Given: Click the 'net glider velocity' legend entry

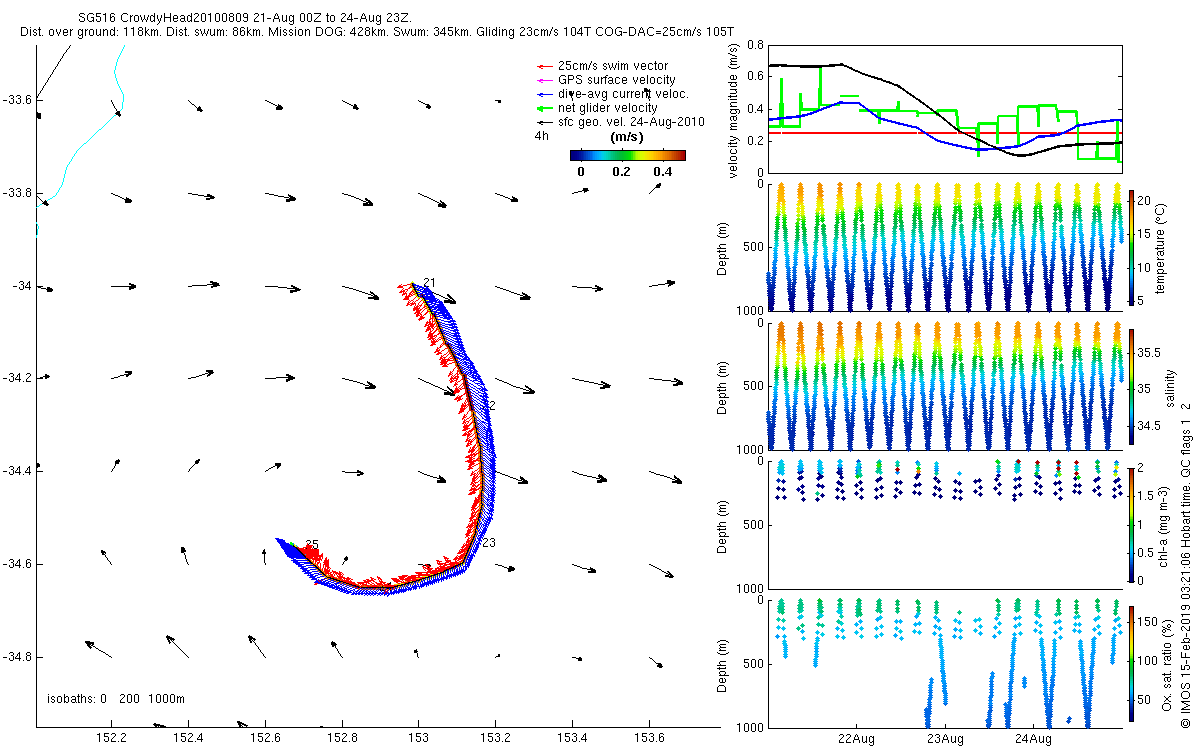Looking at the screenshot, I should (608, 108).
